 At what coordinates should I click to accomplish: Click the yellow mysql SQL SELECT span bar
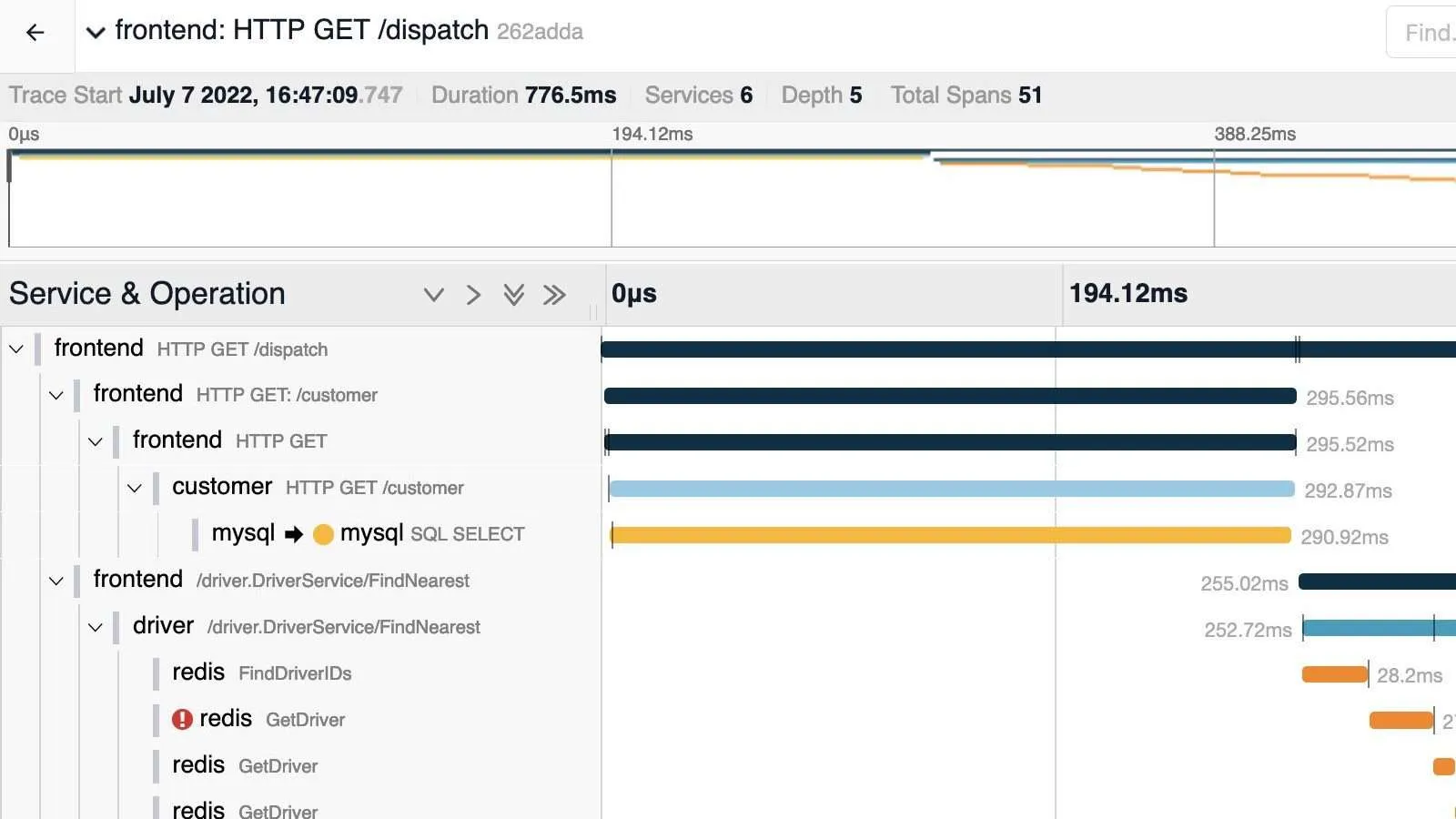point(951,535)
